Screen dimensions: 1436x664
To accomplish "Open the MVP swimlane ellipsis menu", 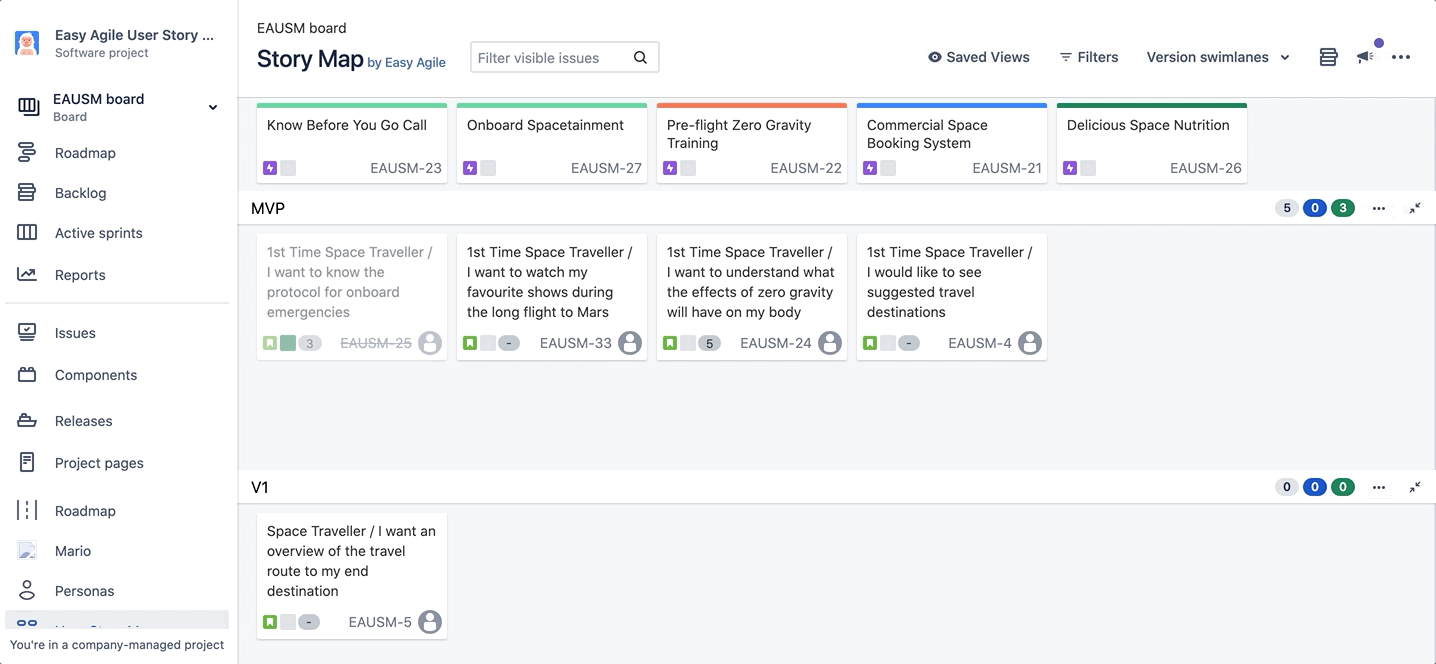I will click(1379, 208).
